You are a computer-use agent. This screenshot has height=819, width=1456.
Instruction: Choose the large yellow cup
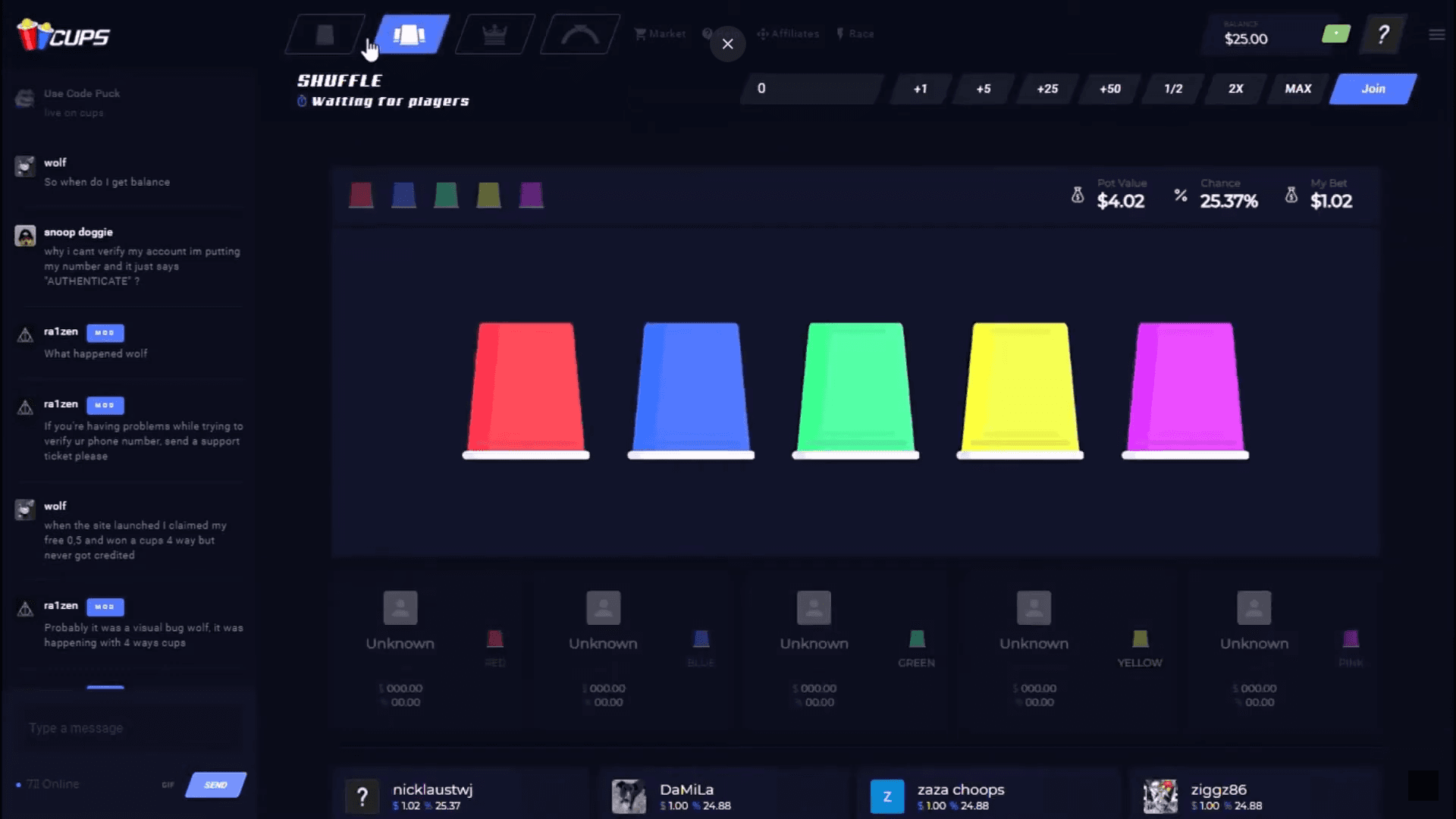(x=1020, y=389)
